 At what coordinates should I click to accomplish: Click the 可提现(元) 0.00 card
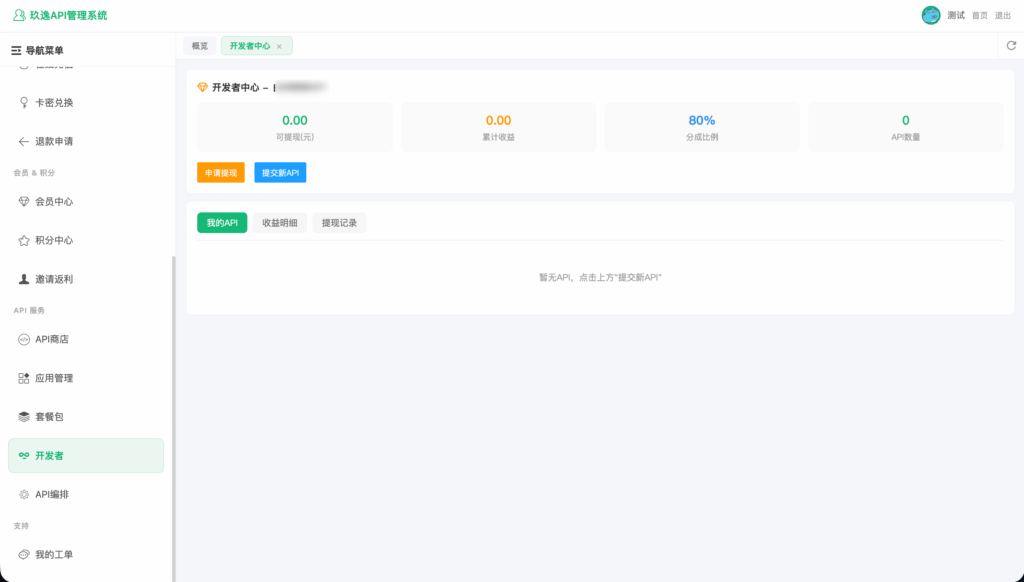295,127
